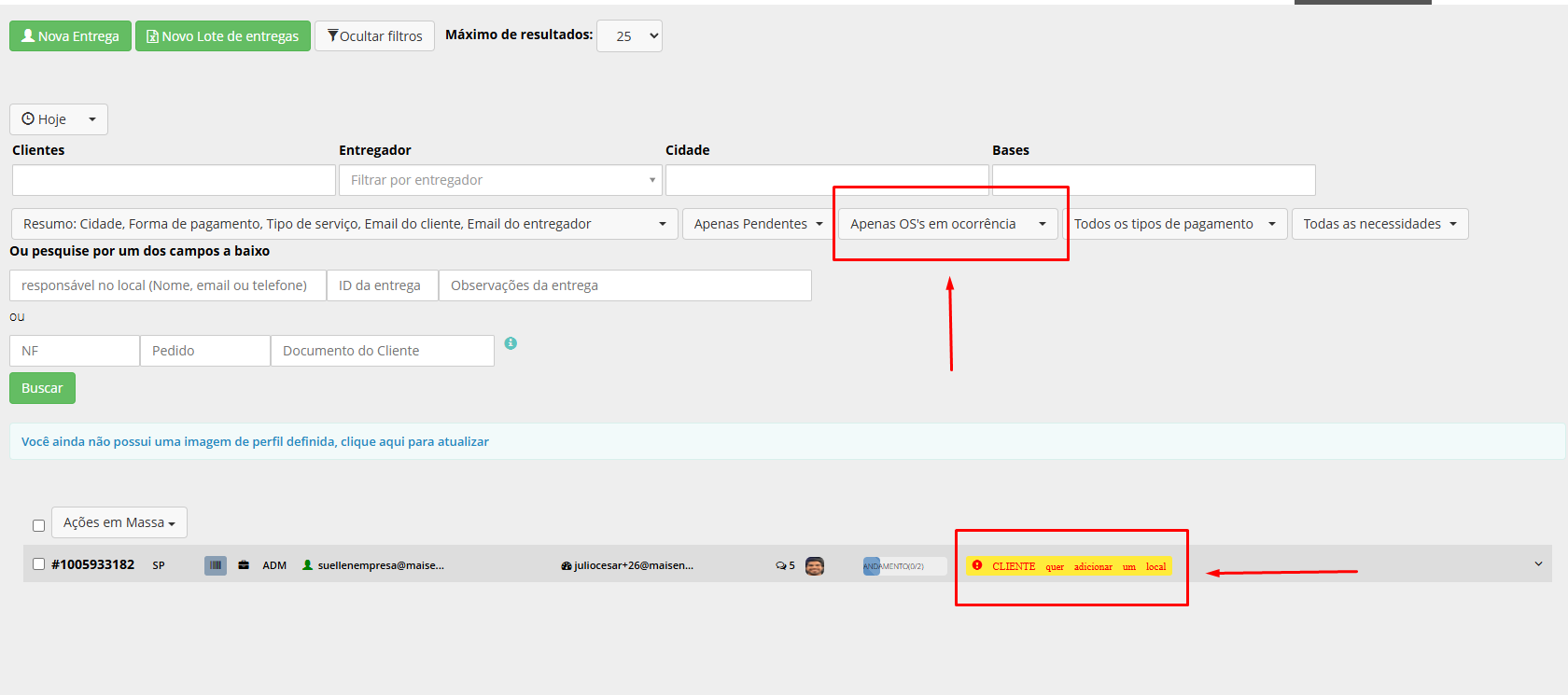The width and height of the screenshot is (1568, 695).
Task: Click the juliocesar+26@maisen... deliverer email
Action: tap(634, 565)
